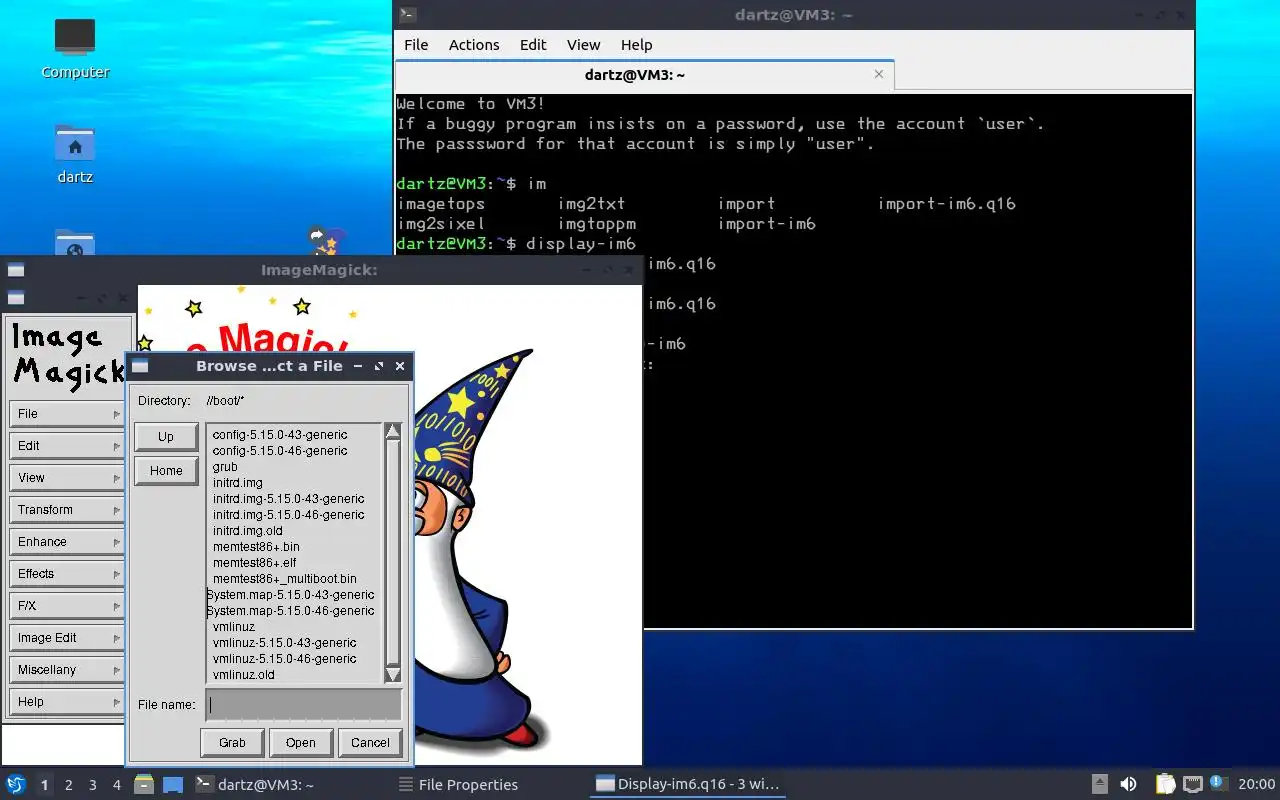
Task: Expand the F/X submenu in ImageMagick
Action: (66, 606)
